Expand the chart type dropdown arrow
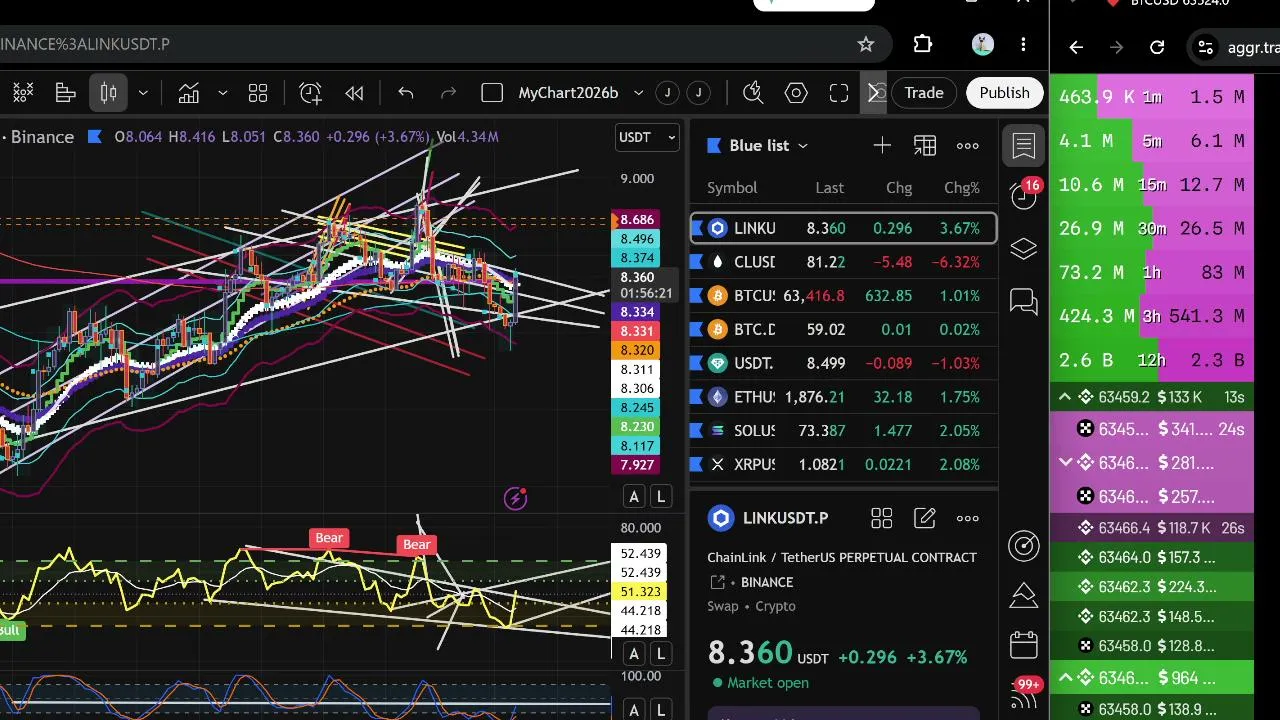The image size is (1280, 720). coord(143,93)
